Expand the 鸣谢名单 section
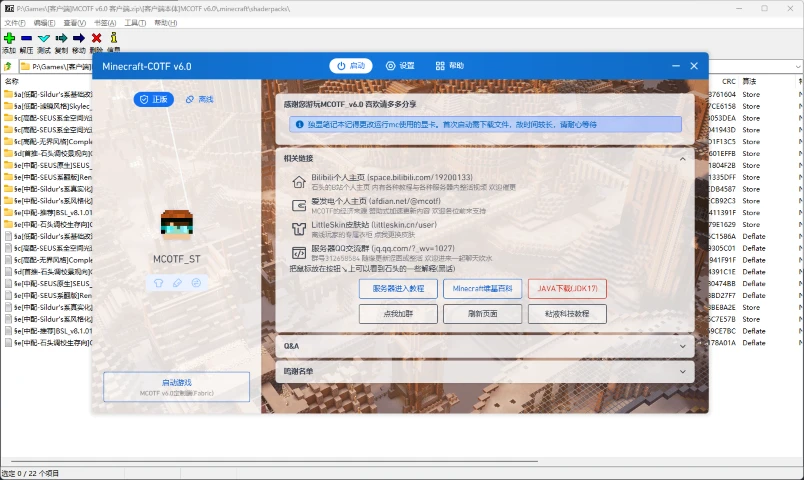Image resolution: width=804 pixels, height=480 pixels. [x=682, y=371]
